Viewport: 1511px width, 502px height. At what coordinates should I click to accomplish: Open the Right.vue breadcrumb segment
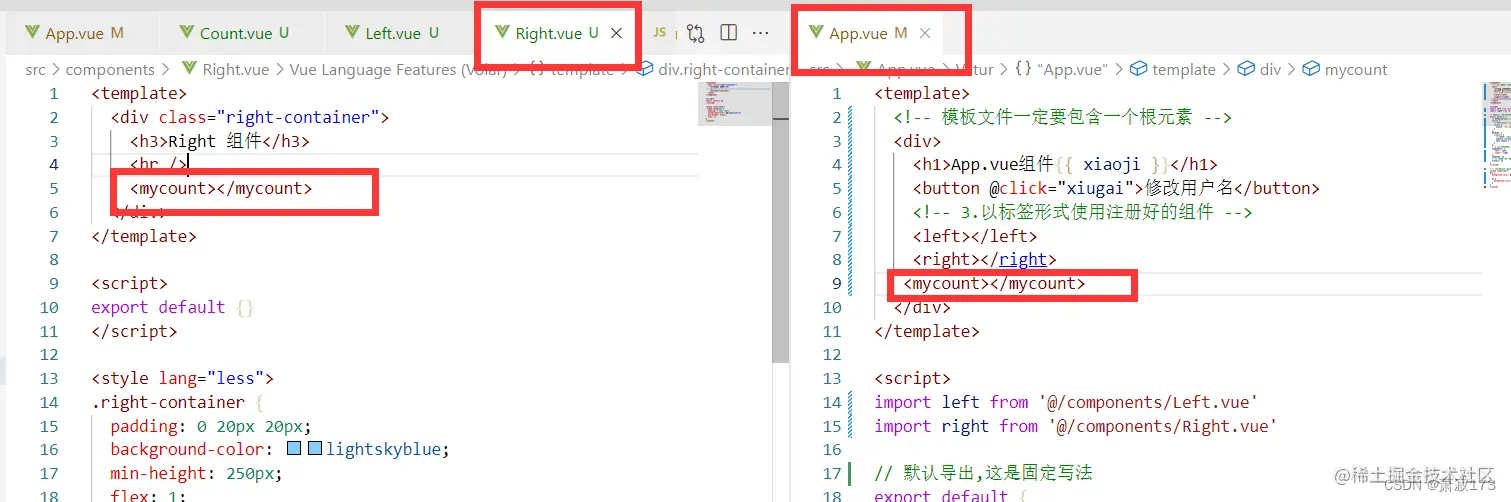[235, 70]
